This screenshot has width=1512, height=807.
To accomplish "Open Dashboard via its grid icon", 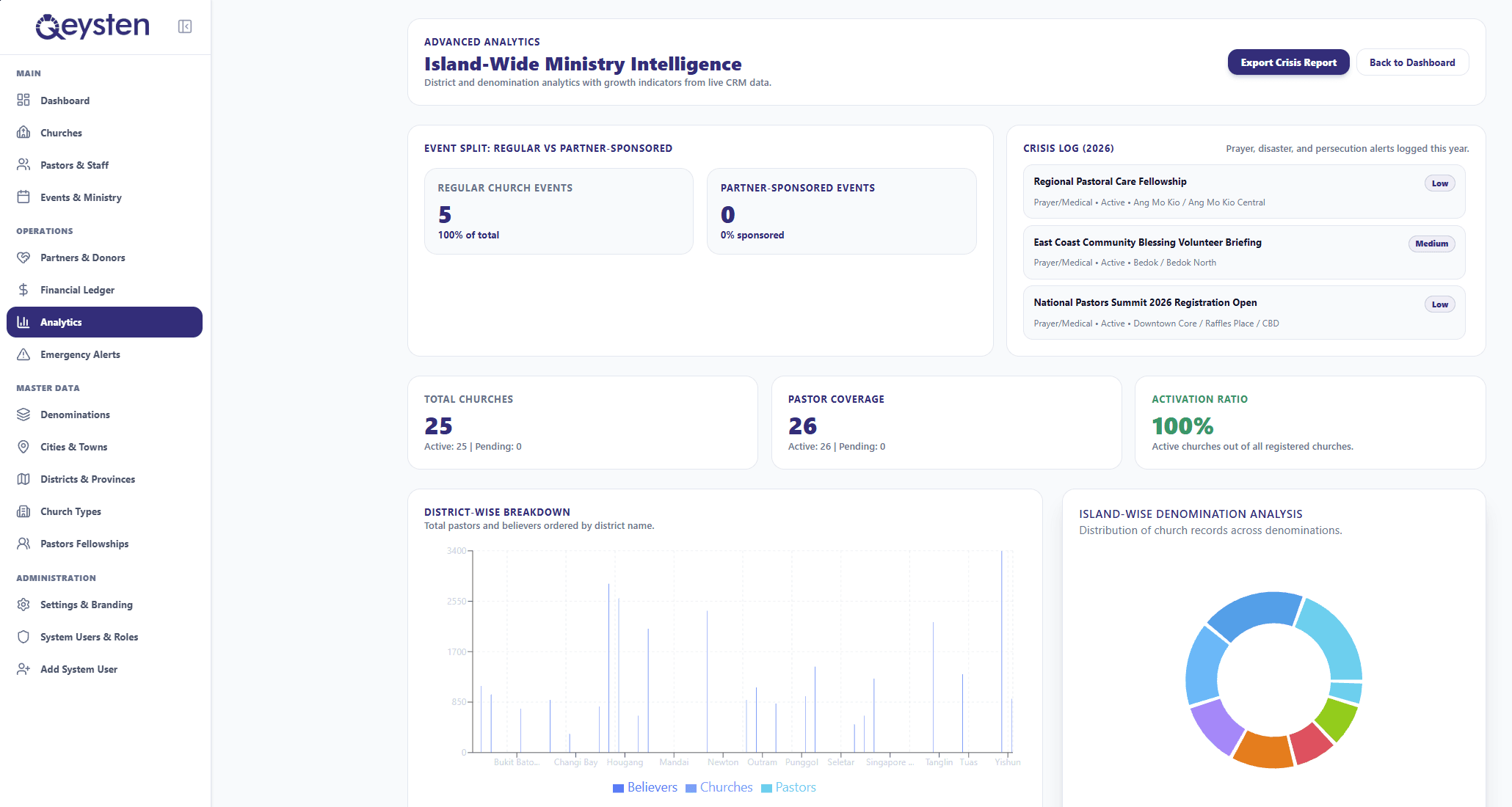I will click(23, 100).
